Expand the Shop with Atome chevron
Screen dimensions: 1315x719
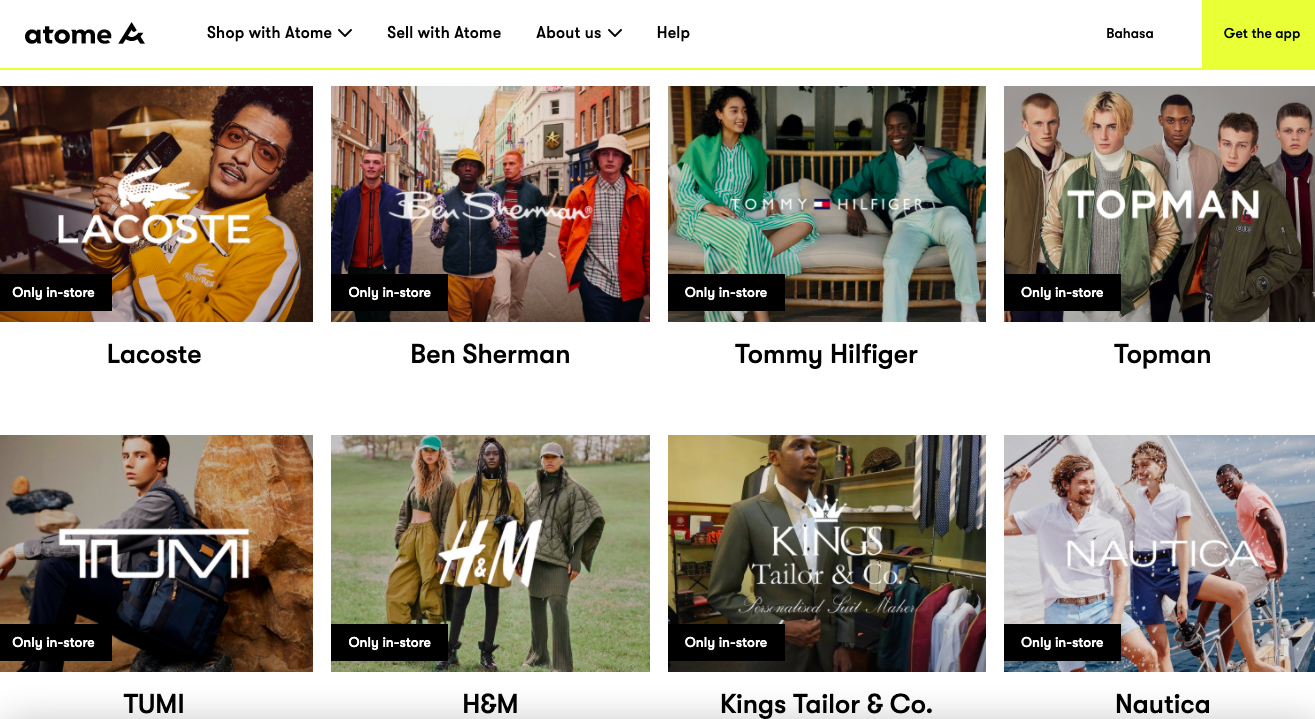point(345,33)
